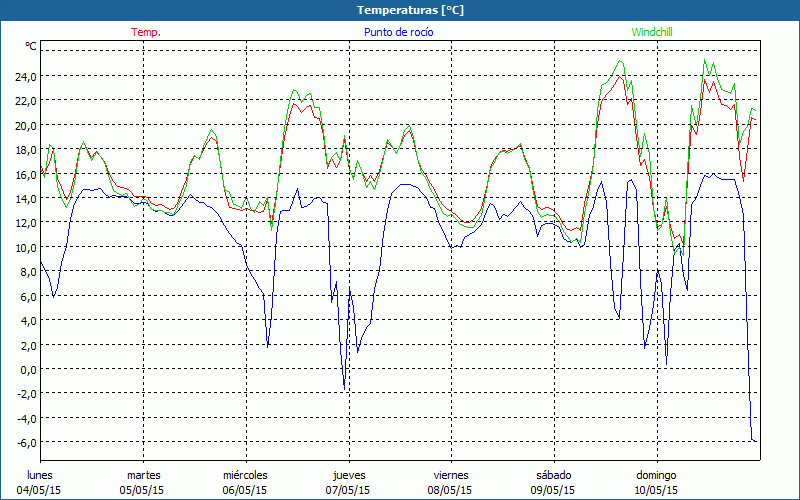The width and height of the screenshot is (800, 500).
Task: Click the 2,0 axis value
Action: click(29, 345)
